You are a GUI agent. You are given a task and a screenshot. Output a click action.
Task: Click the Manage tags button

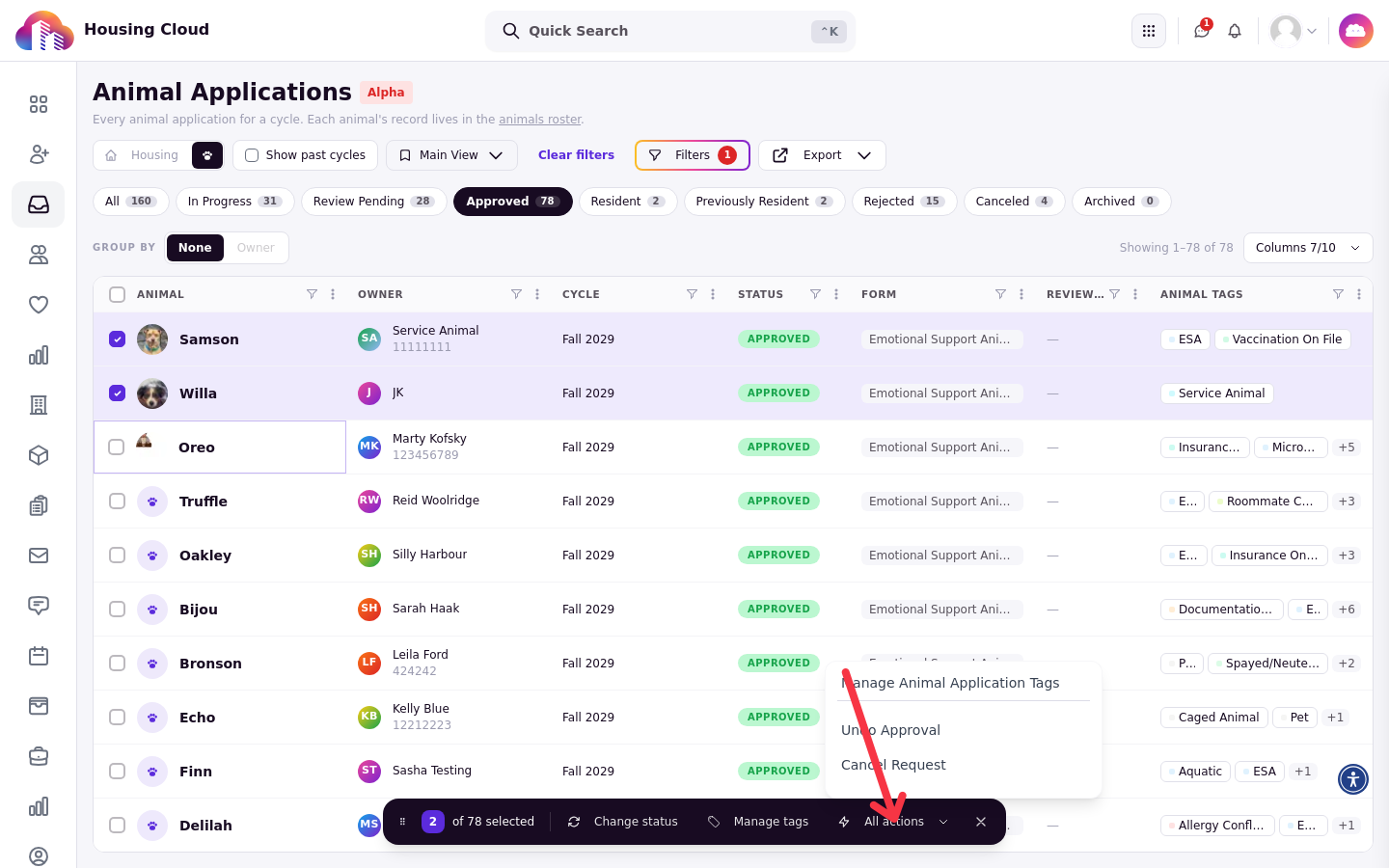tap(758, 822)
